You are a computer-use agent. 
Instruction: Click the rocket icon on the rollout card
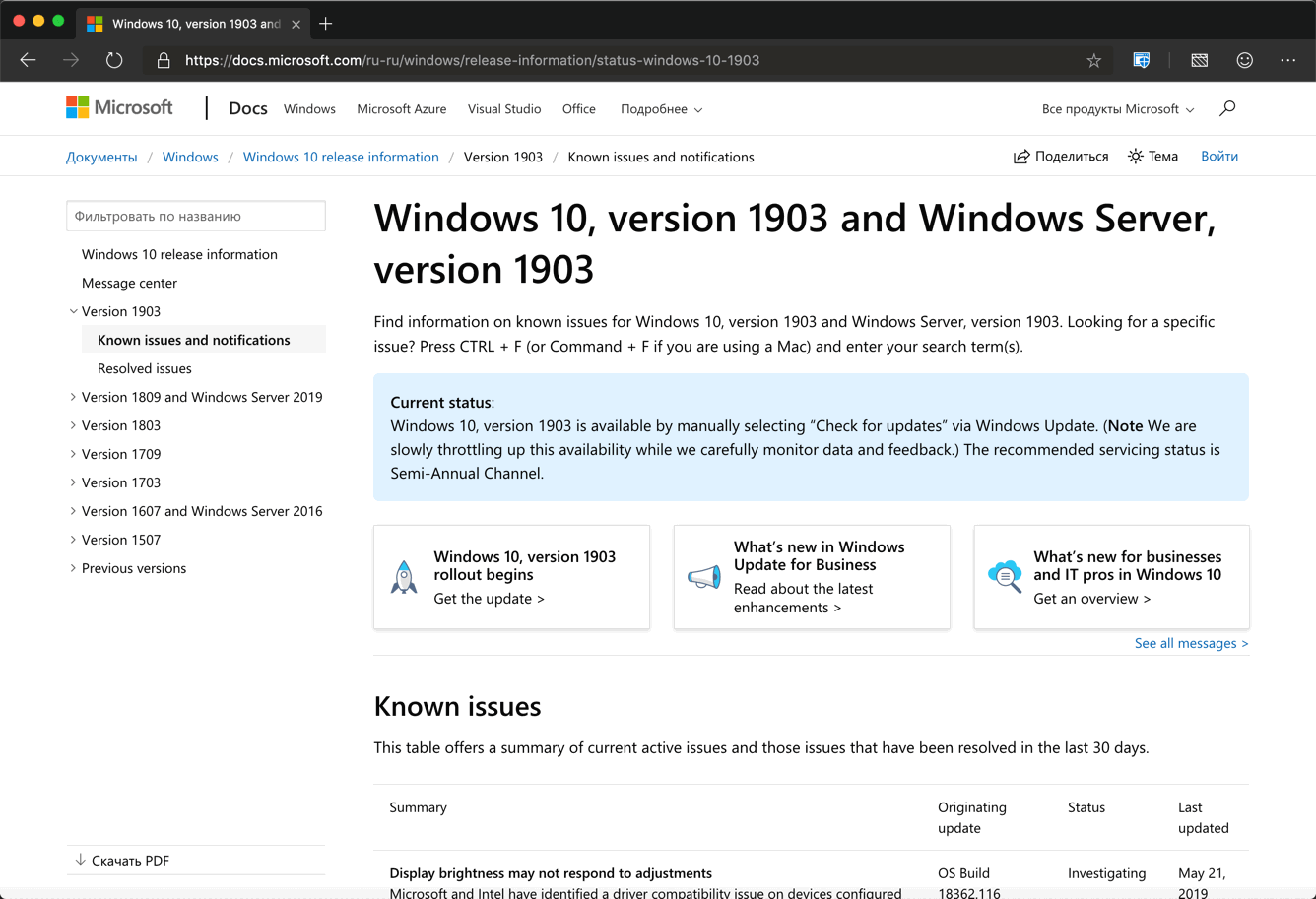(x=405, y=577)
